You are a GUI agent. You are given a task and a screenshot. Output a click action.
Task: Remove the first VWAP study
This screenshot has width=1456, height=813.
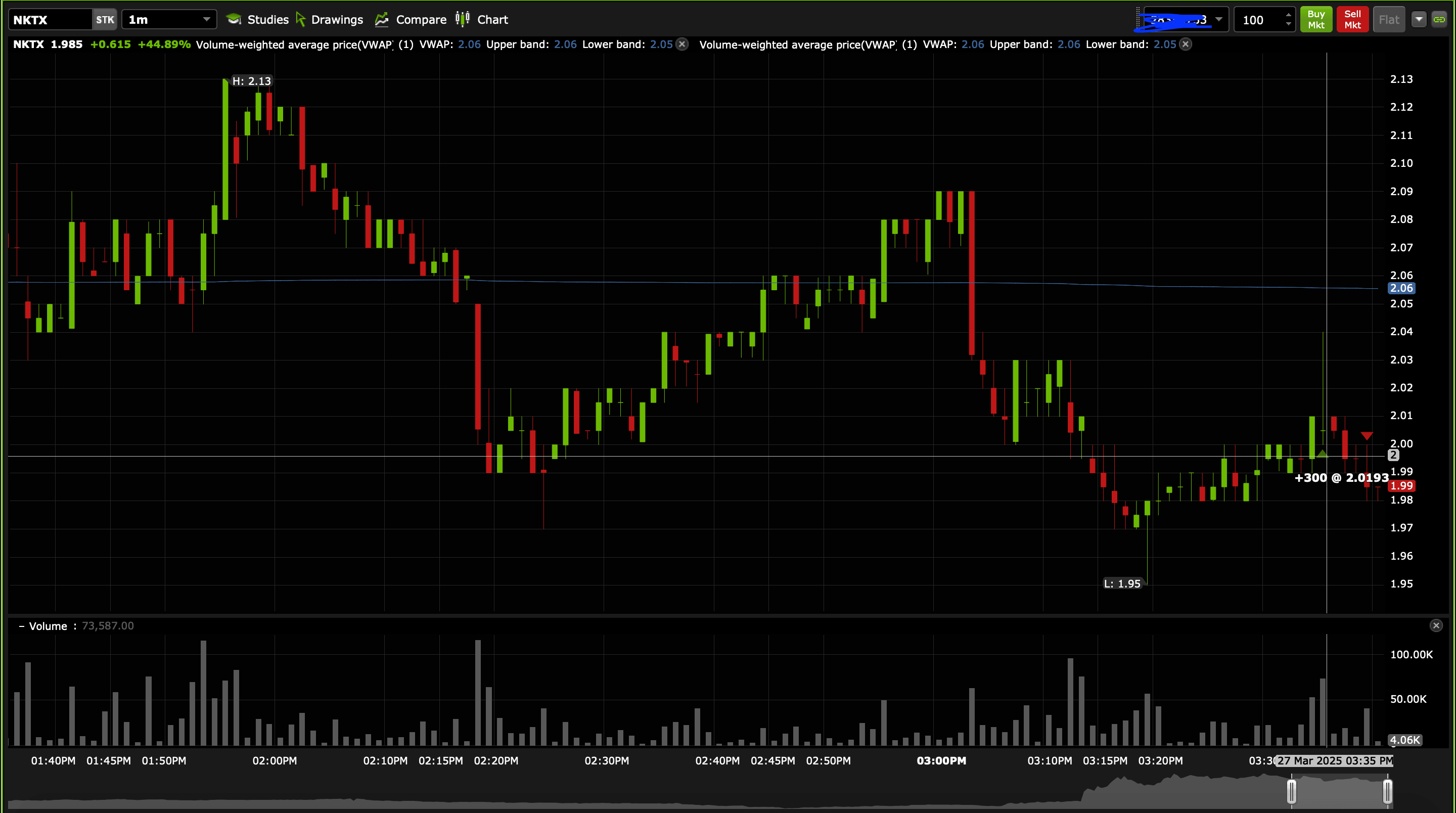682,44
